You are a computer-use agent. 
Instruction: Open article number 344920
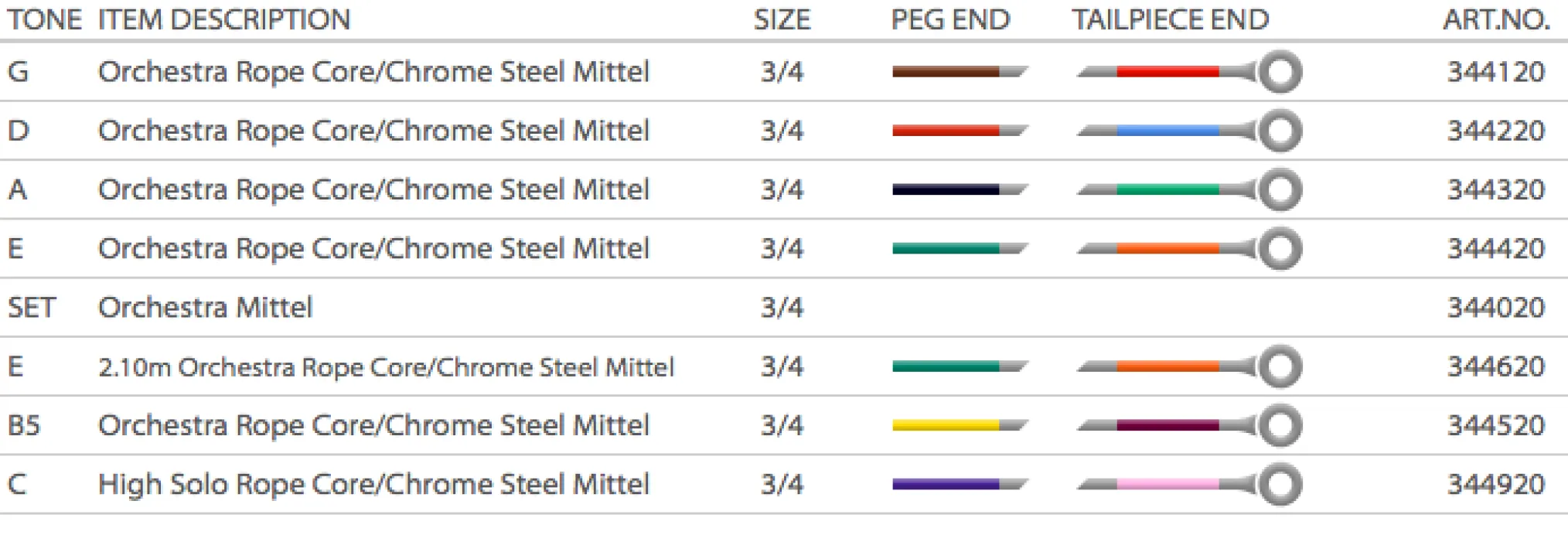click(x=1495, y=485)
